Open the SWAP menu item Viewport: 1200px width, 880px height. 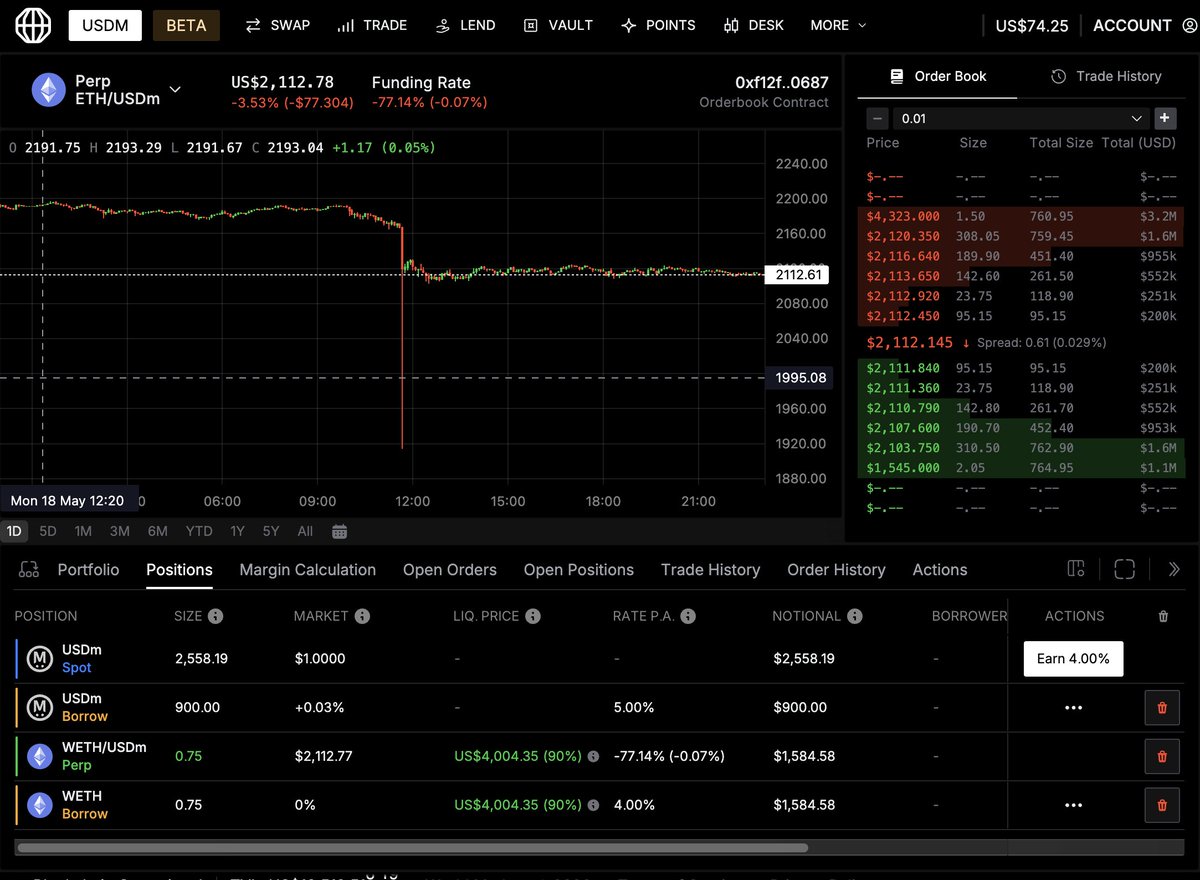coord(277,25)
